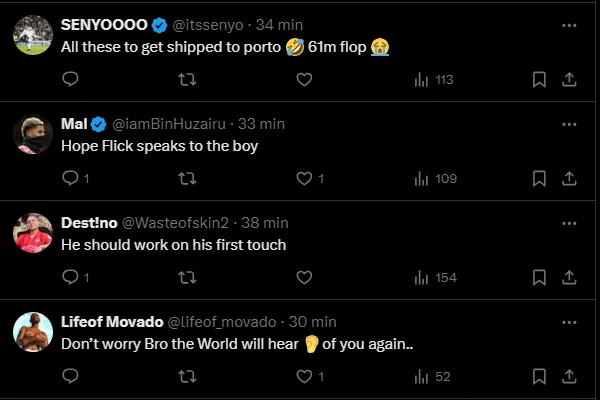Reply to Lifeof Movado's tweet

[x=70, y=376]
